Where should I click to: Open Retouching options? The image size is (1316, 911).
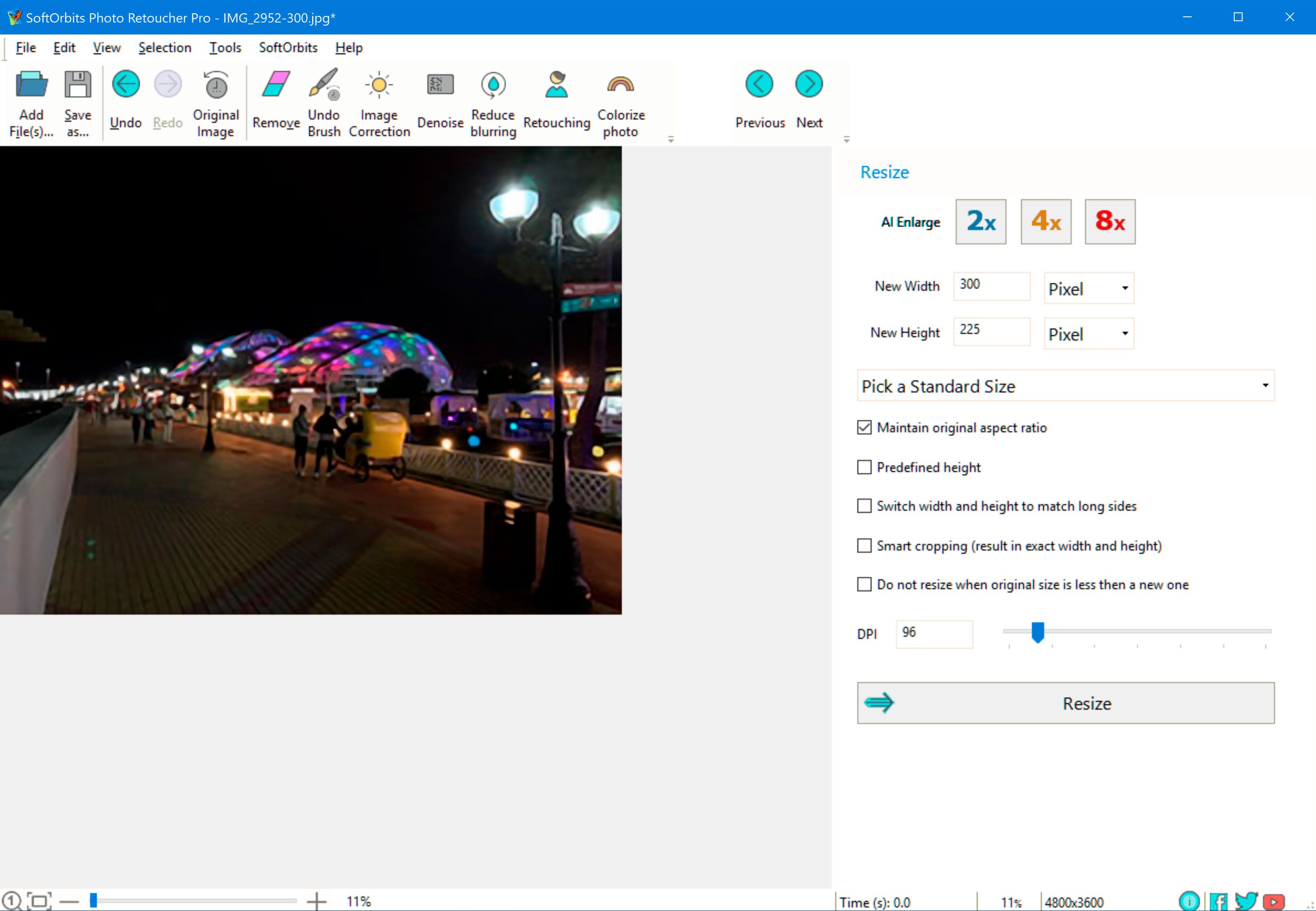tap(556, 99)
